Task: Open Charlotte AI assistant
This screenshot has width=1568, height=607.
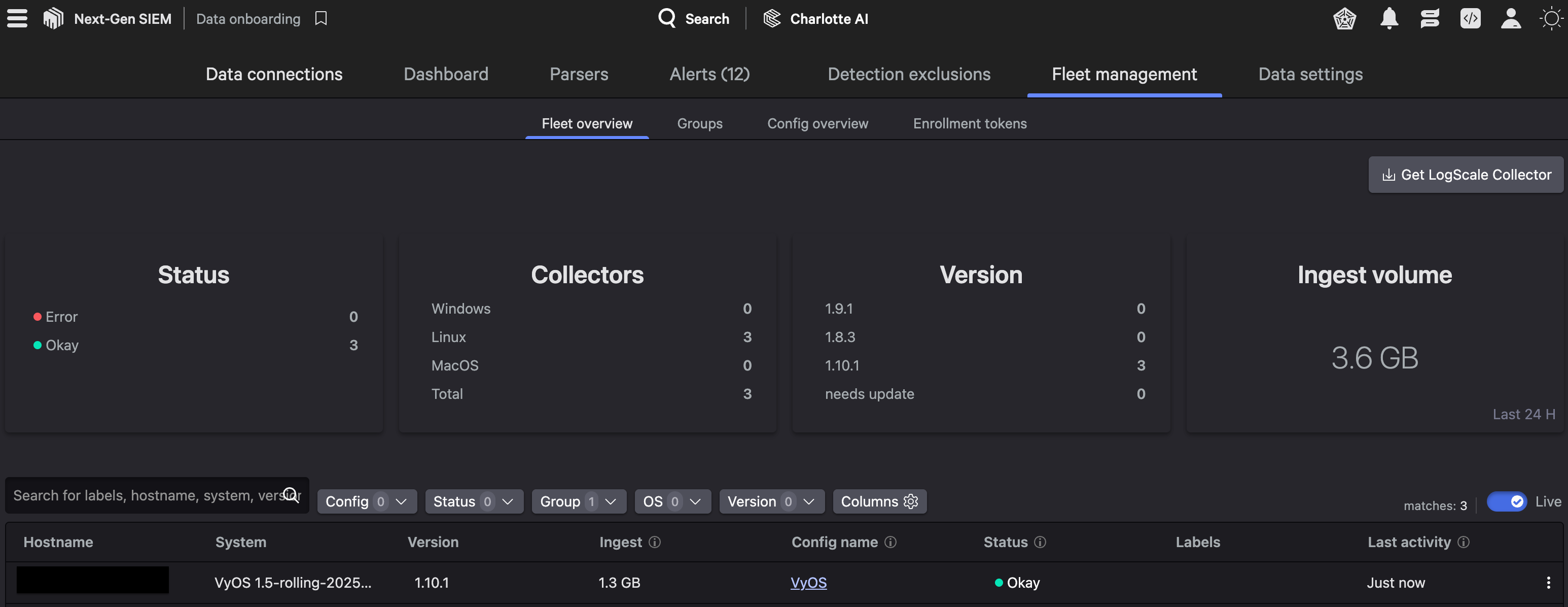Action: click(815, 18)
